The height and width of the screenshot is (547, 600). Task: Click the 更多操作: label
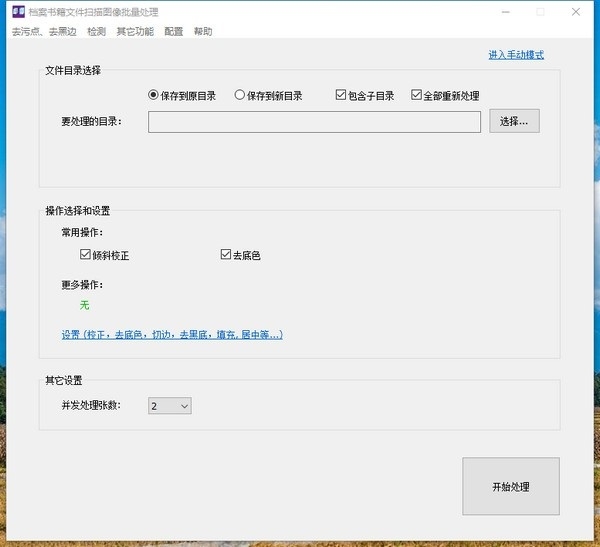82,285
